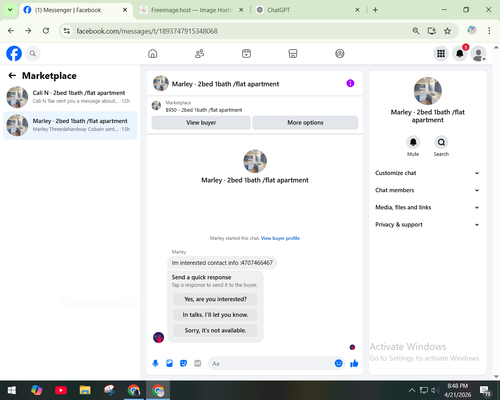Go forward in browser history
The width and height of the screenshot is (500, 400).
pyautogui.click(x=28, y=31)
